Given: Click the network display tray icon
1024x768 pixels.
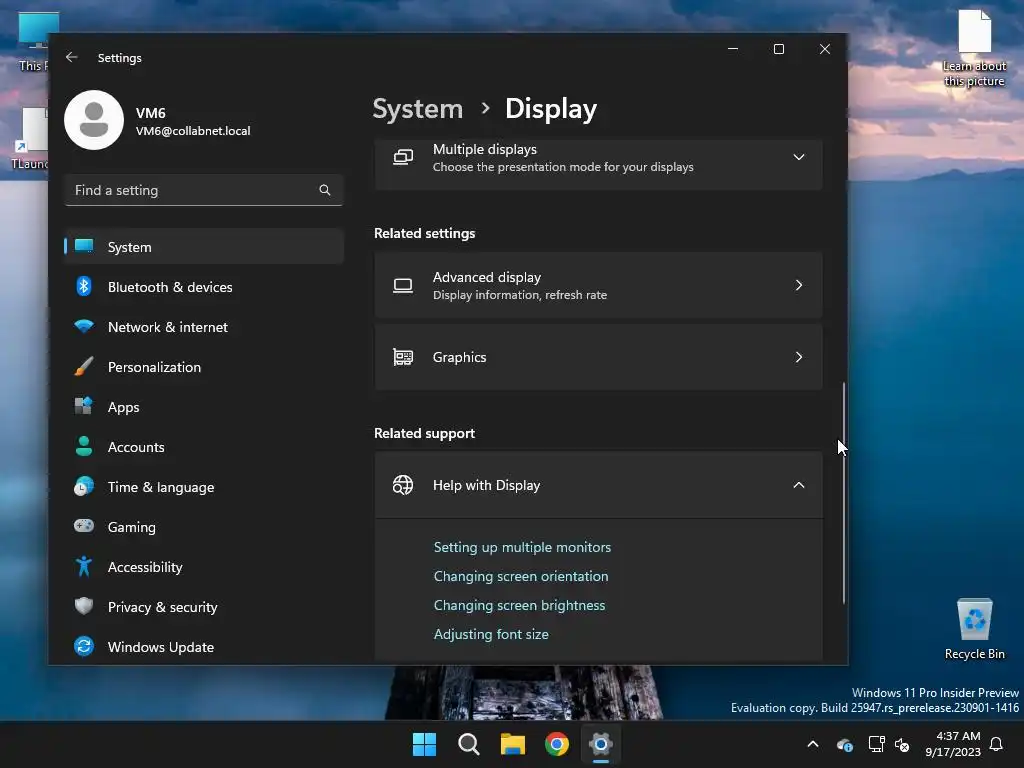Looking at the screenshot, I should point(876,744).
